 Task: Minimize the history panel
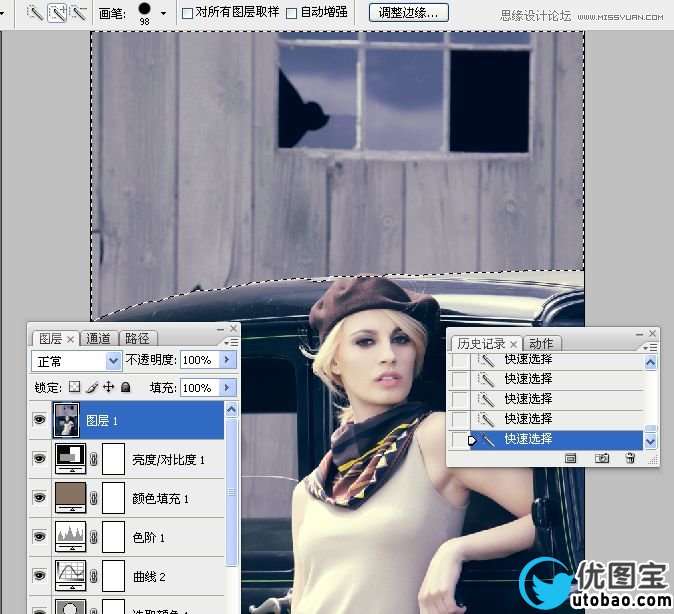(x=640, y=334)
